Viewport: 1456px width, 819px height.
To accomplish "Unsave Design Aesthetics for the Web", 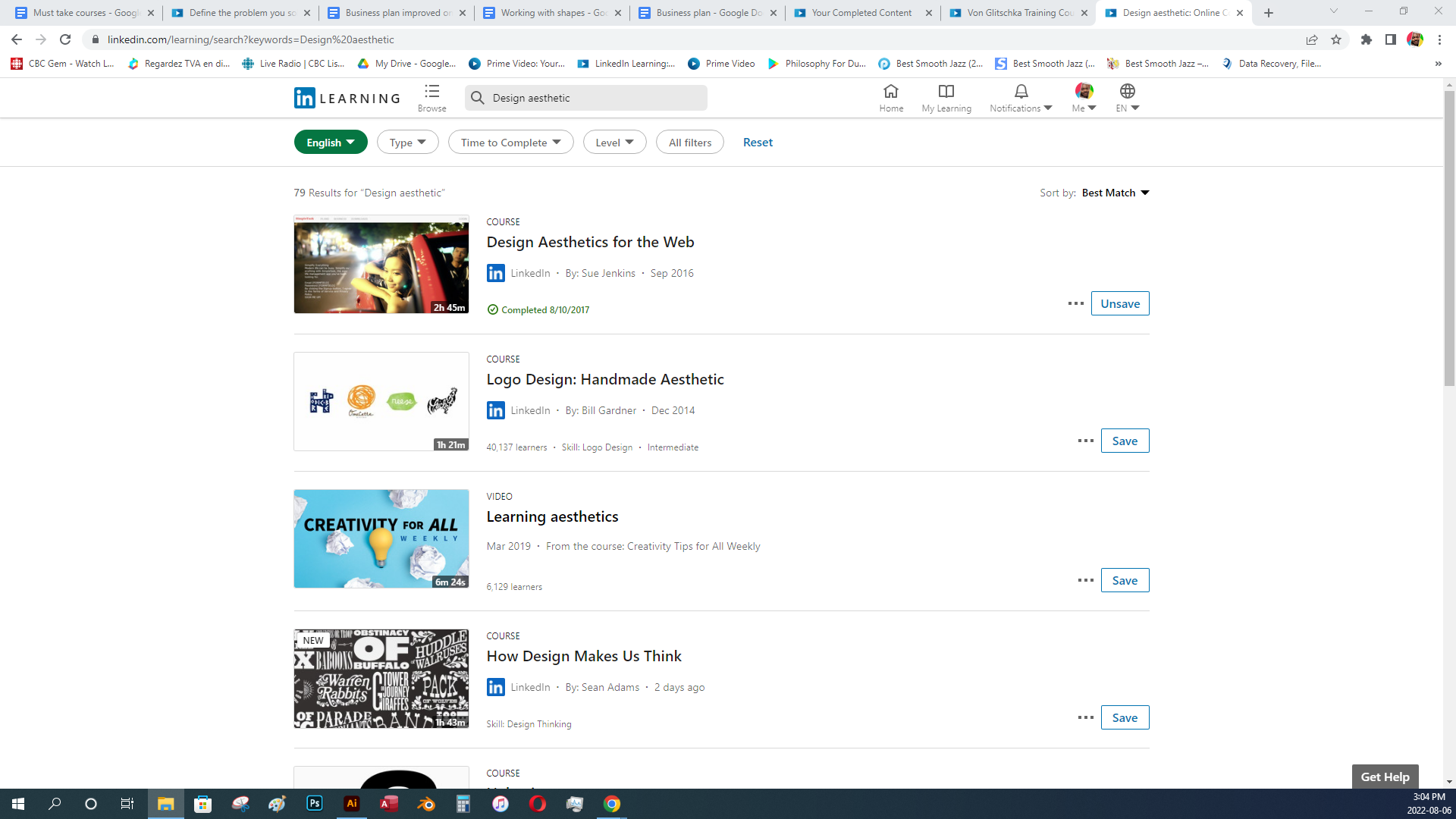I will coord(1119,303).
